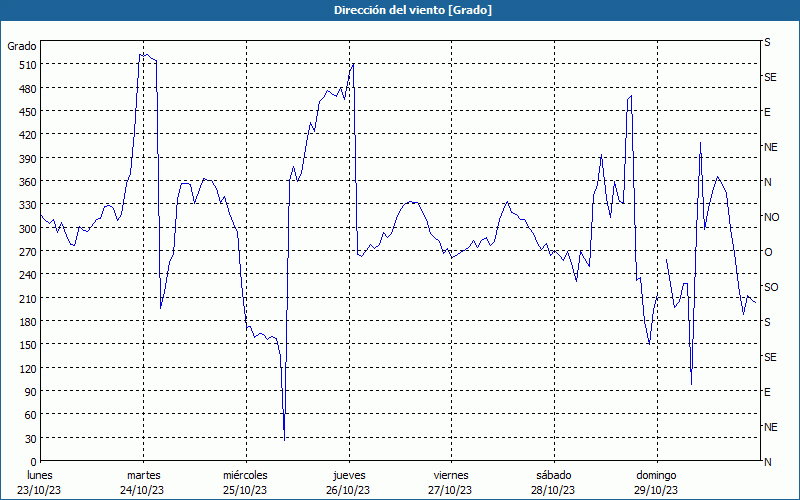This screenshot has height=500, width=800.
Task: Click the 210 degree axis label
Action: point(27,298)
